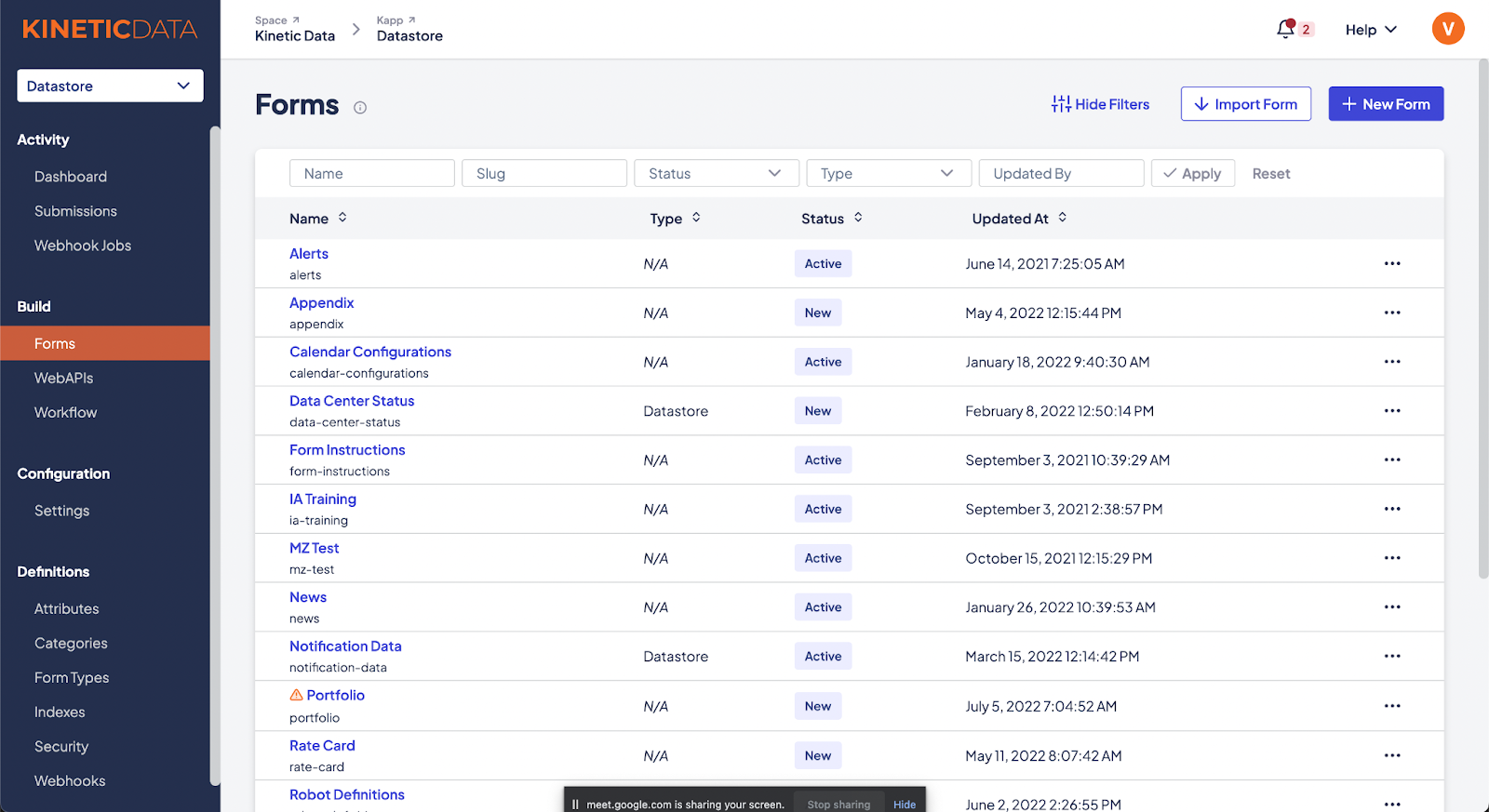Open the Notification Data form
Viewport: 1489px width, 812px height.
[345, 646]
